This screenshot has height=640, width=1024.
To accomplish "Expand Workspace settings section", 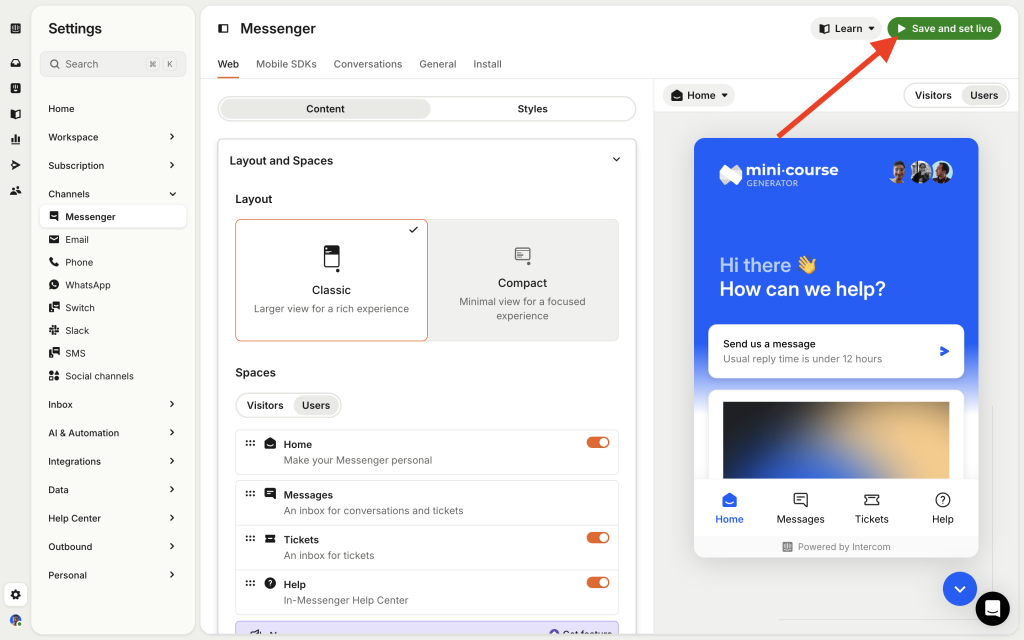I will click(x=113, y=137).
